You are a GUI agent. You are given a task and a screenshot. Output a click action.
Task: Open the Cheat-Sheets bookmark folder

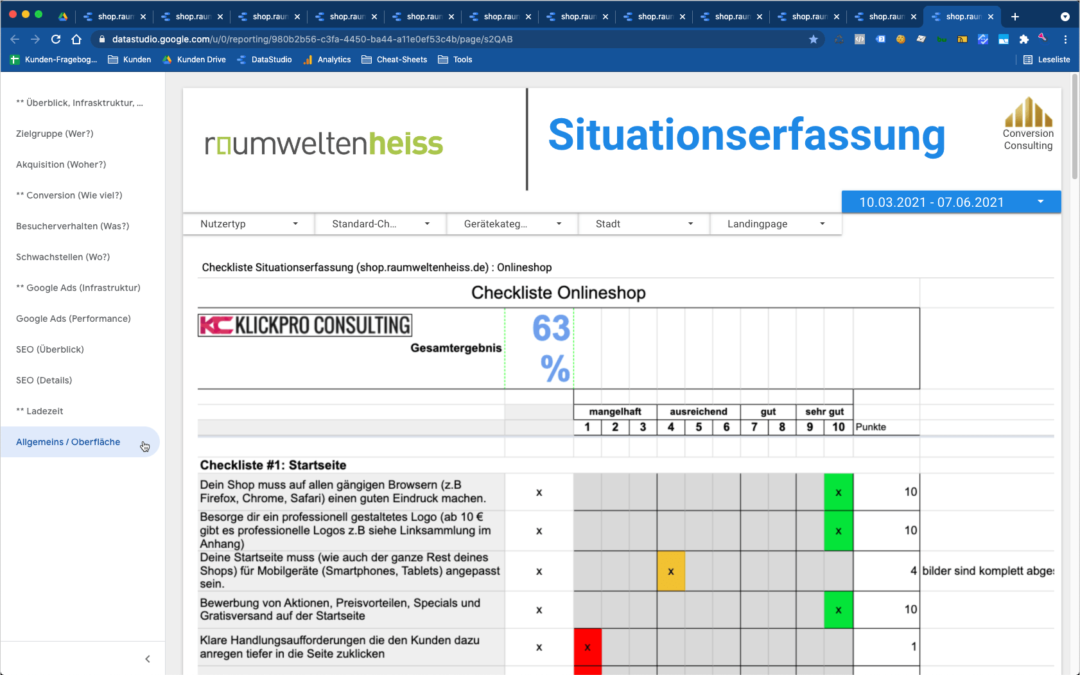(400, 60)
